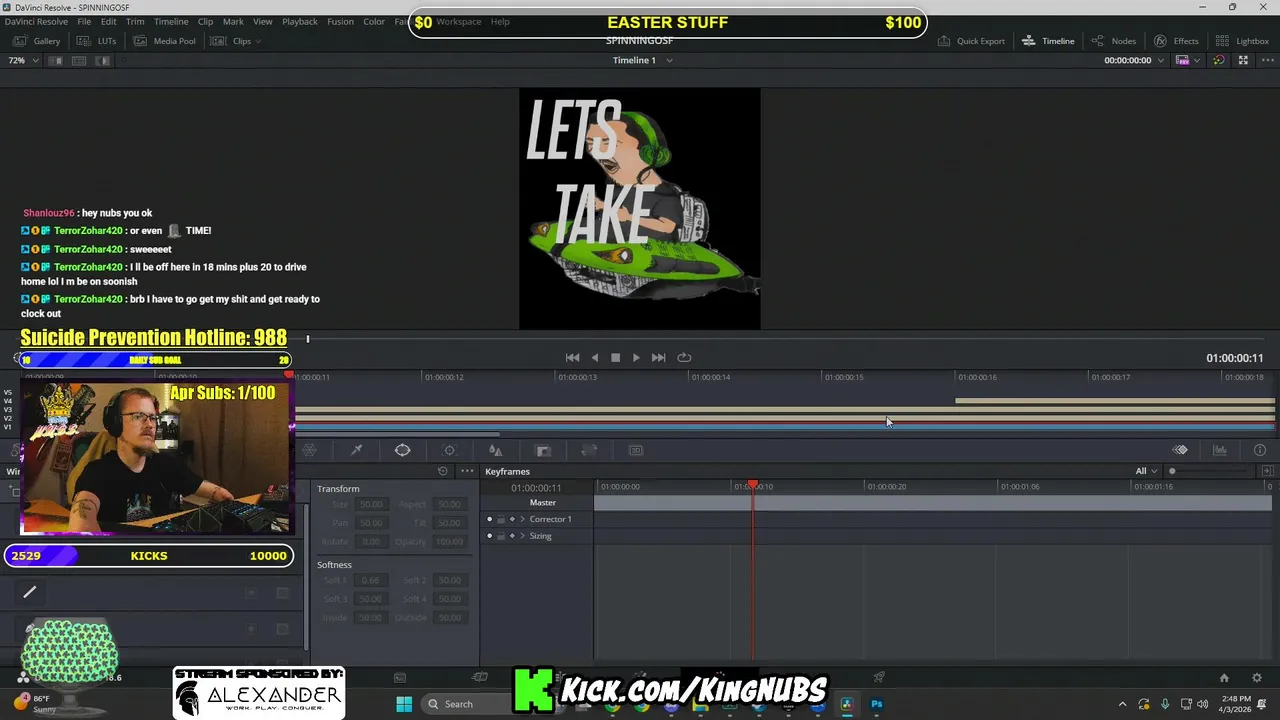Jump to last frame
This screenshot has height=720, width=1280.
(x=658, y=357)
